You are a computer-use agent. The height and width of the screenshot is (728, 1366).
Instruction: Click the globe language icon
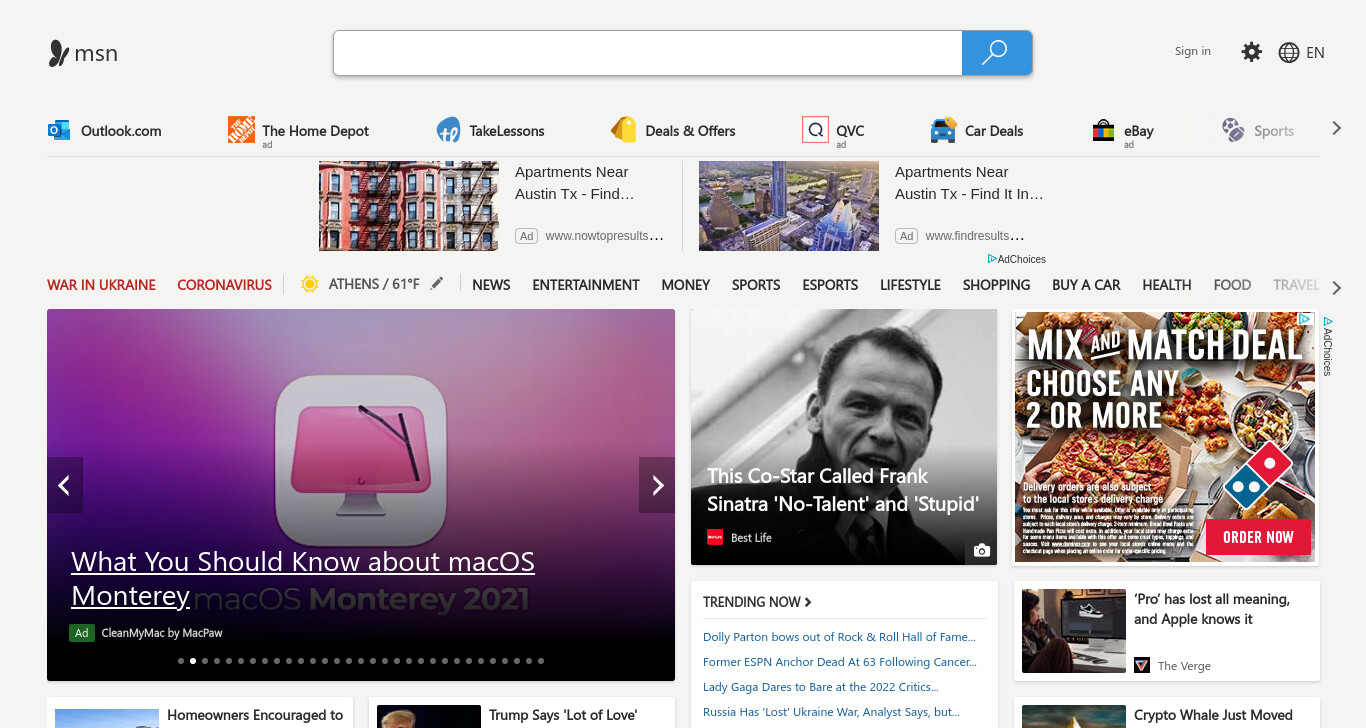point(1289,53)
